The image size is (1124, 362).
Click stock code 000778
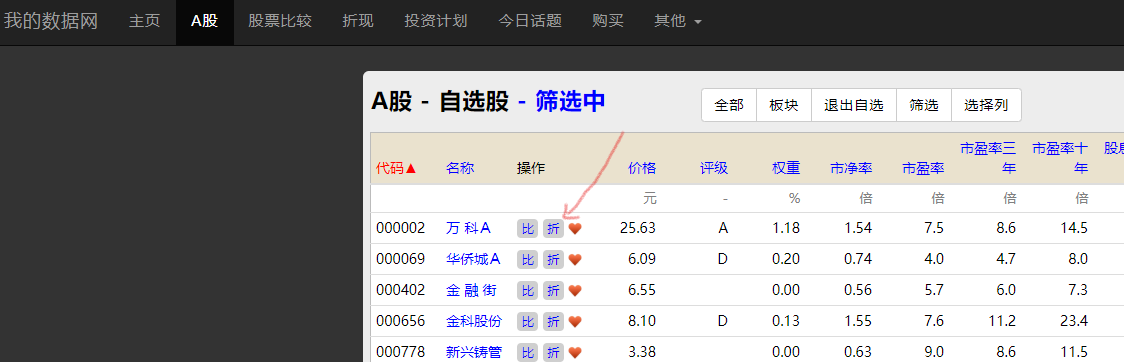point(401,352)
